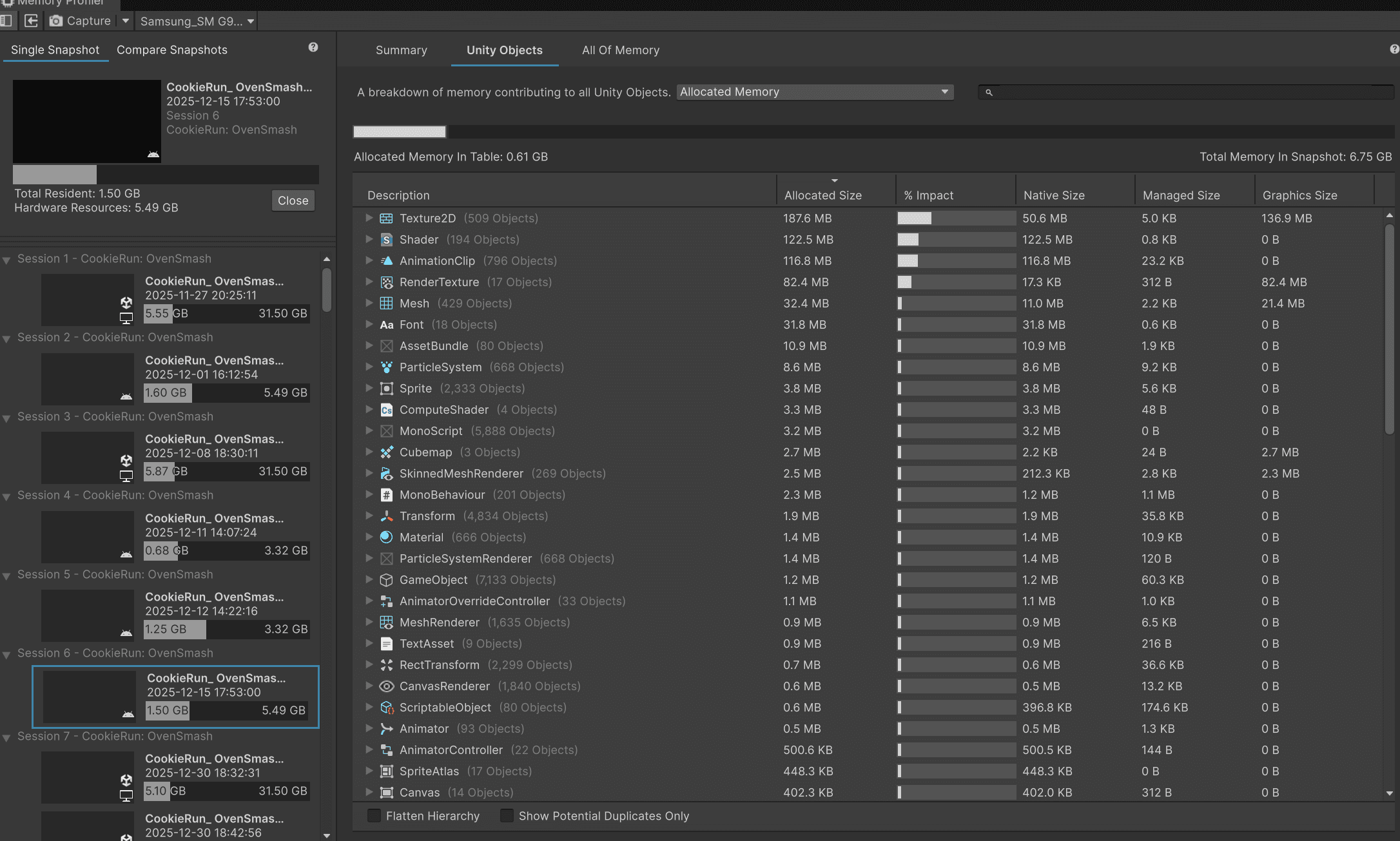1400x841 pixels.
Task: Expand the AssetBundle row
Action: (369, 345)
